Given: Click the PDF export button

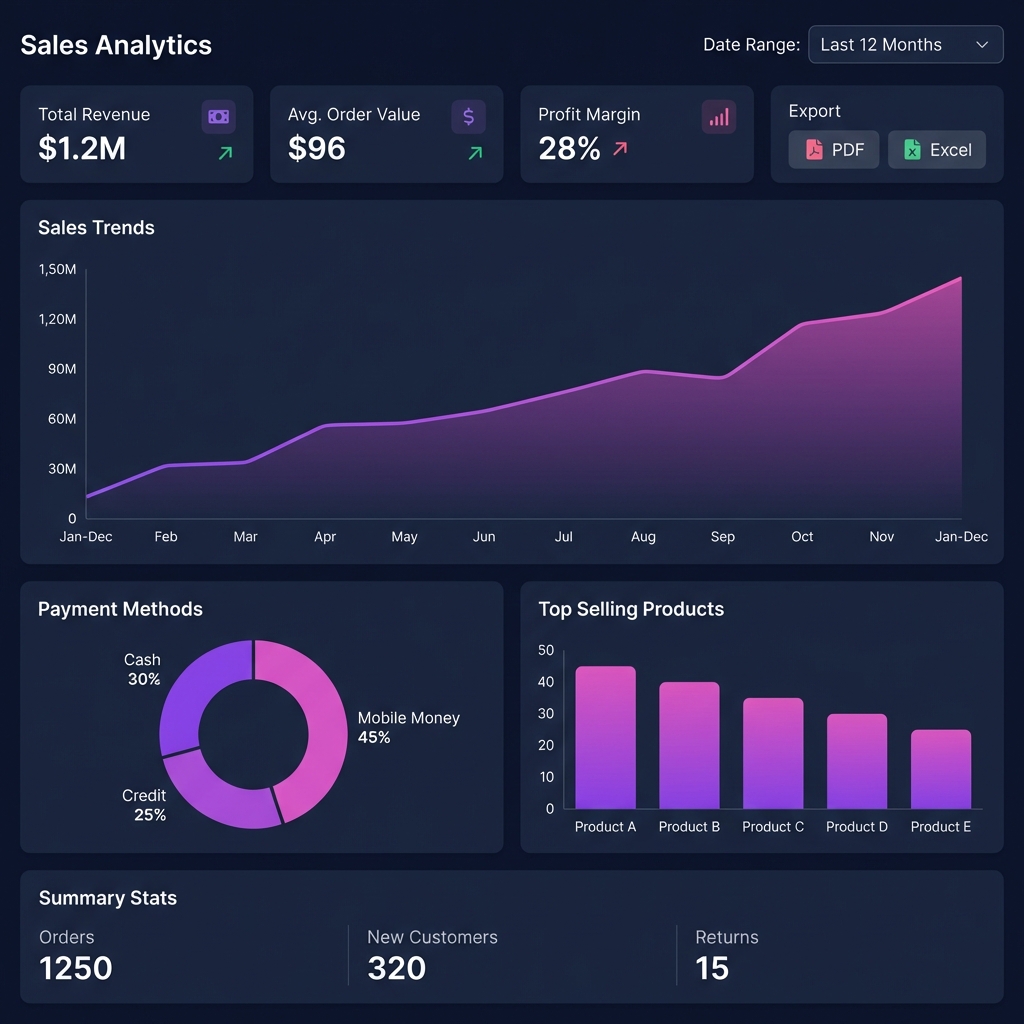Looking at the screenshot, I should coord(834,150).
